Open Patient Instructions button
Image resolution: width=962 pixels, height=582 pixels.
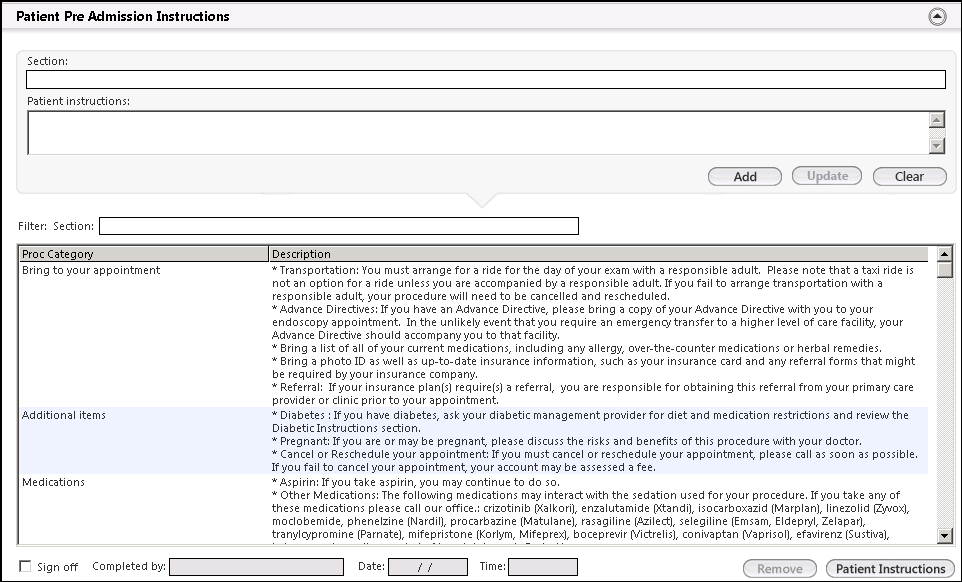pyautogui.click(x=890, y=569)
